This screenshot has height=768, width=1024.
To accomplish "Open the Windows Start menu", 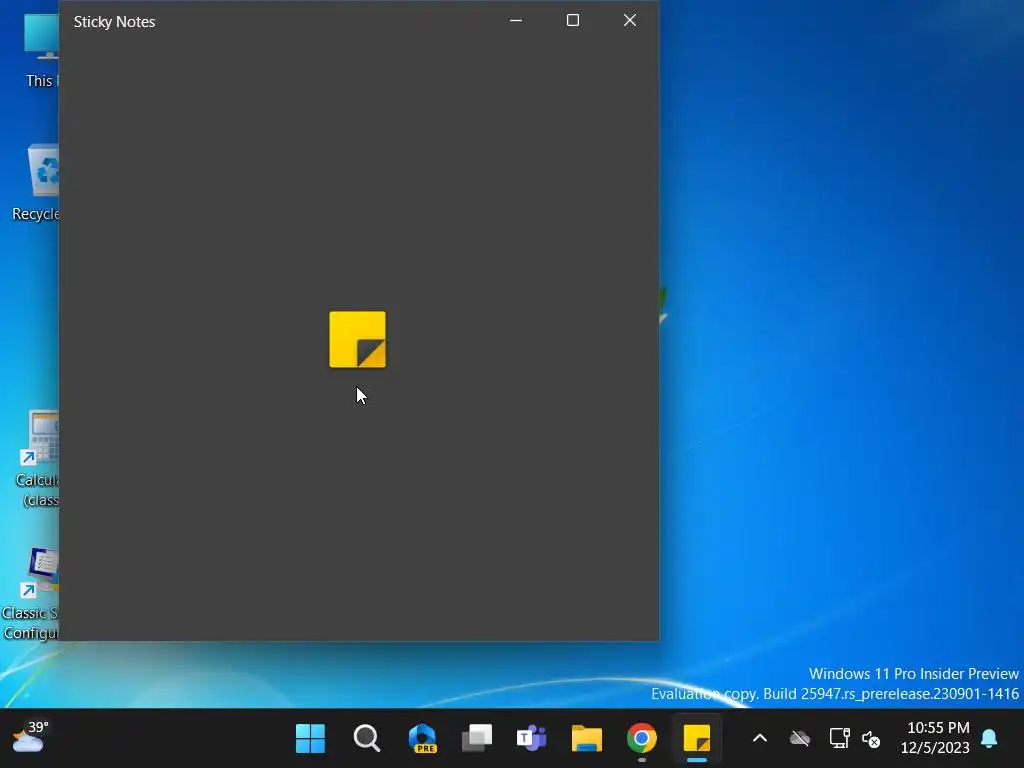I will (310, 739).
